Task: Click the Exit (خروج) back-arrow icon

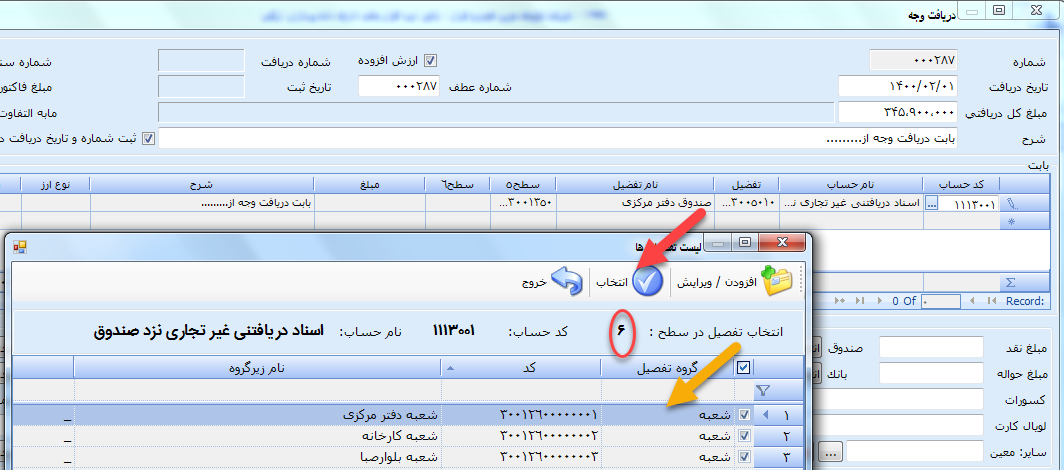Action: 567,281
